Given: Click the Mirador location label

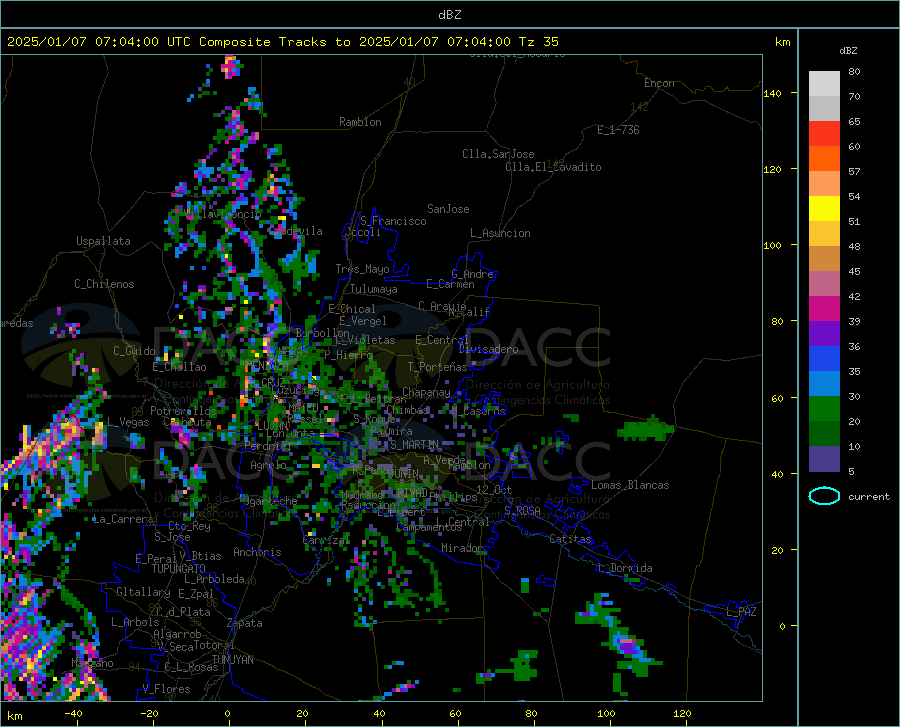Looking at the screenshot, I should click(x=462, y=548).
